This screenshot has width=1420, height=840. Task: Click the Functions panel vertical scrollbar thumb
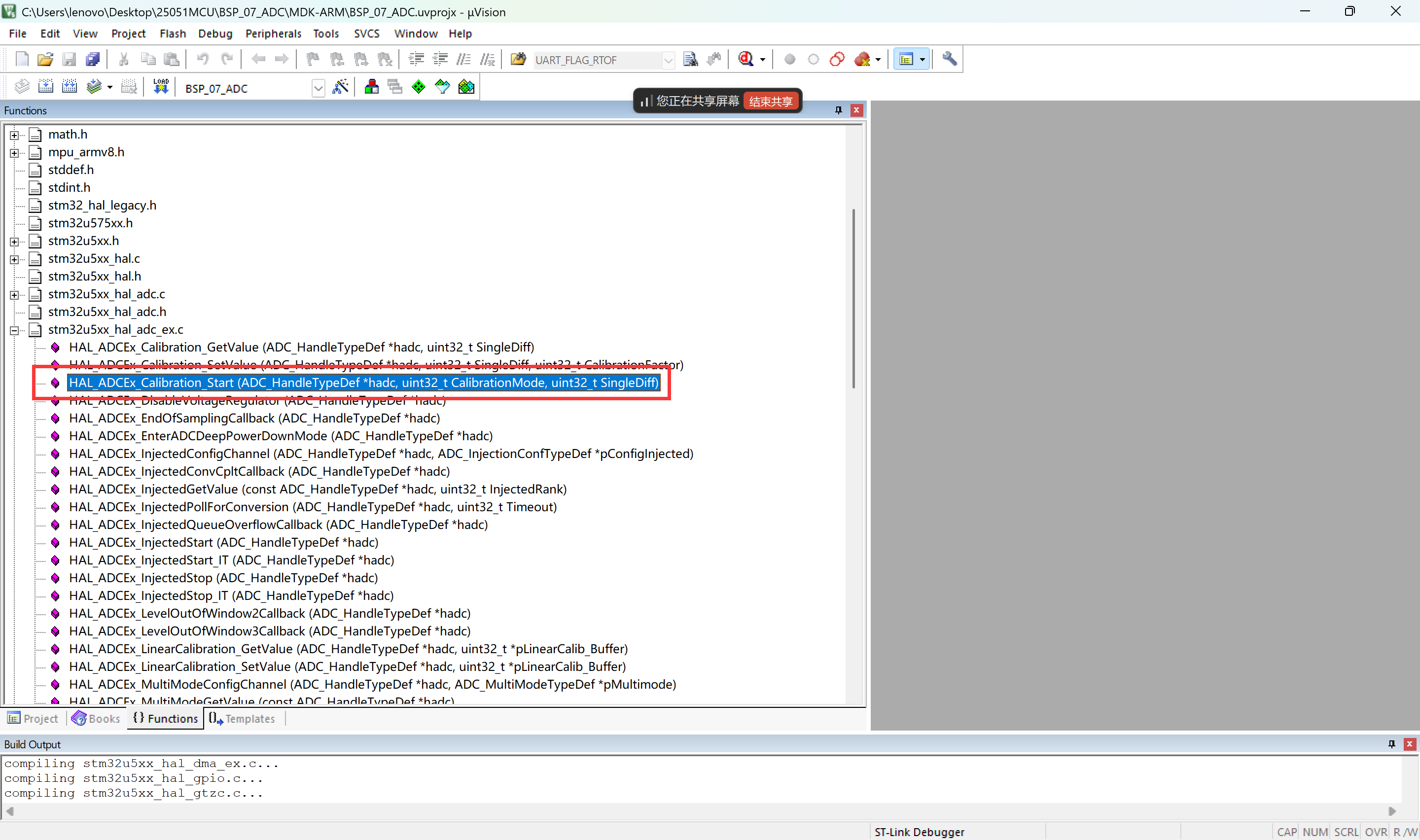(853, 298)
